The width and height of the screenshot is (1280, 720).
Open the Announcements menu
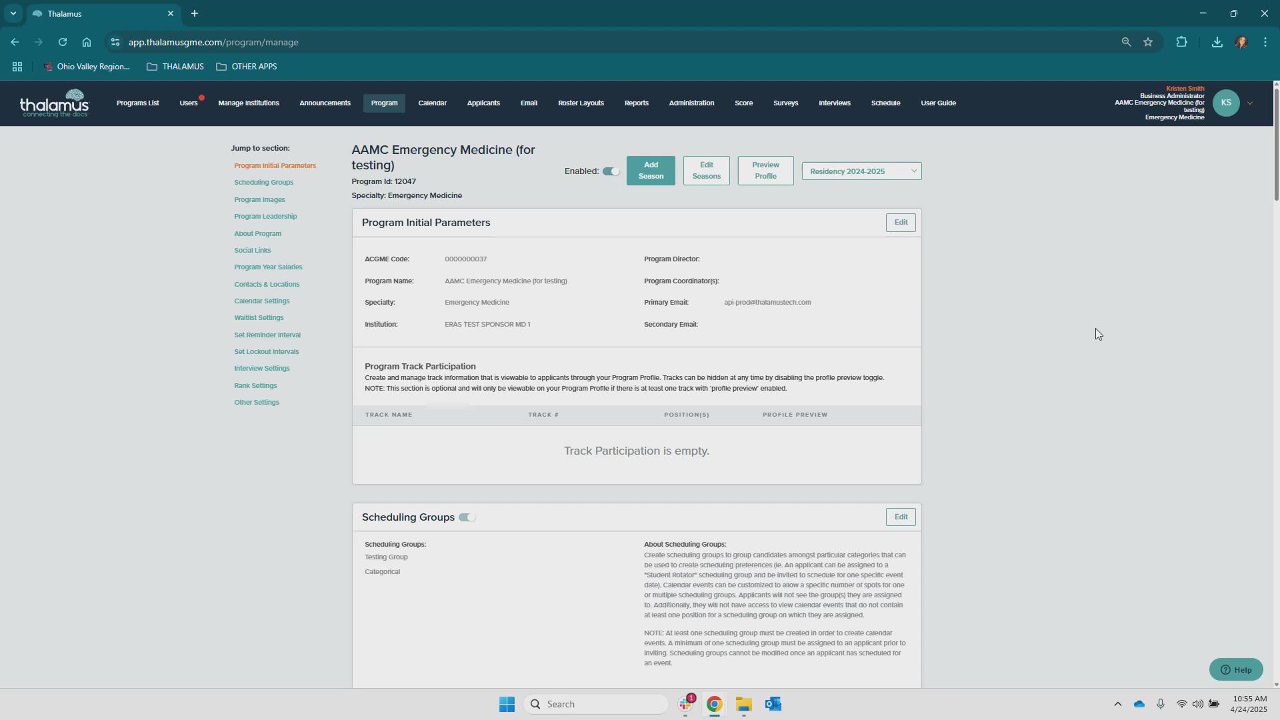[325, 103]
